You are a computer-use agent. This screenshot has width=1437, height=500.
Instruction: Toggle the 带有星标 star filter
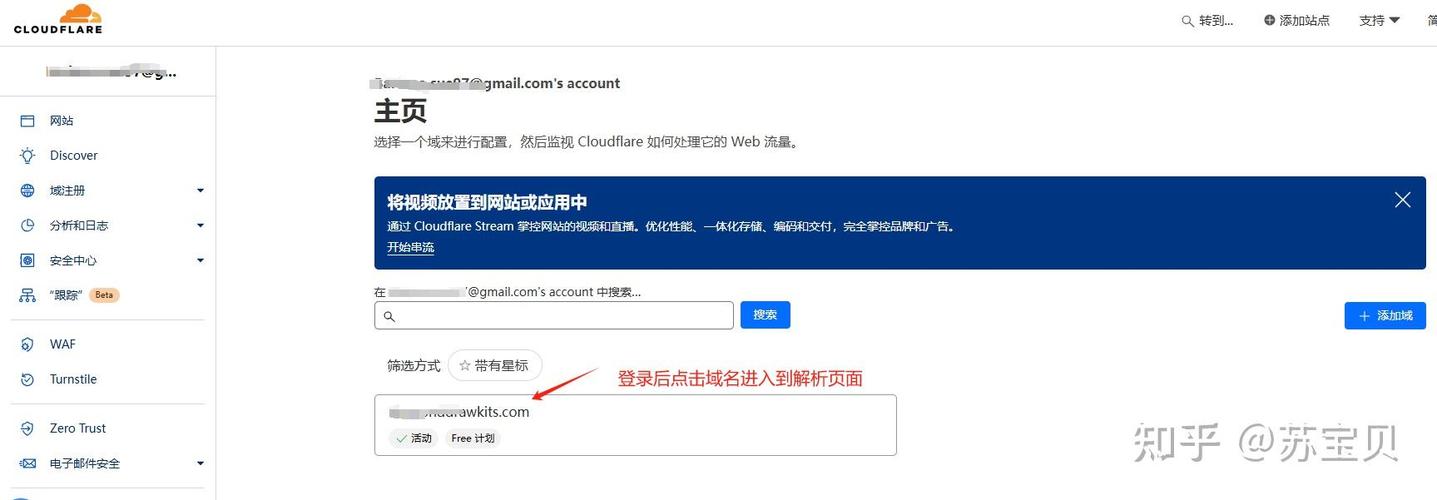[495, 366]
